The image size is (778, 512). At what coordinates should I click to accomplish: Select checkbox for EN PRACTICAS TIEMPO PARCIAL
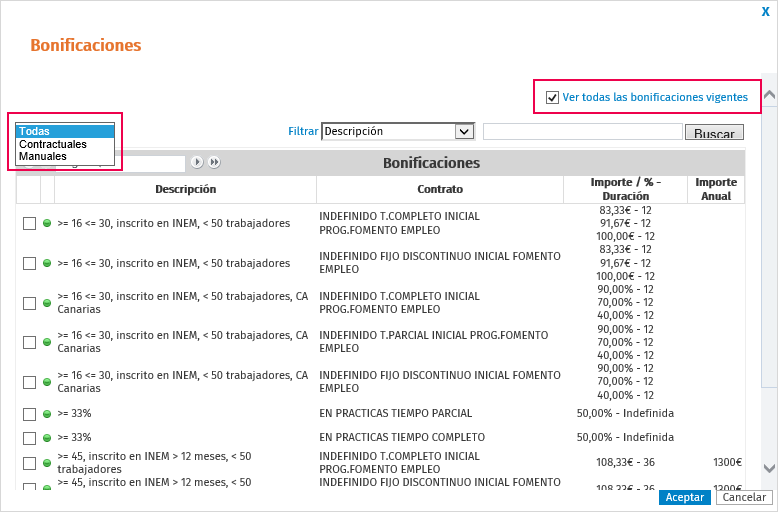(x=29, y=414)
